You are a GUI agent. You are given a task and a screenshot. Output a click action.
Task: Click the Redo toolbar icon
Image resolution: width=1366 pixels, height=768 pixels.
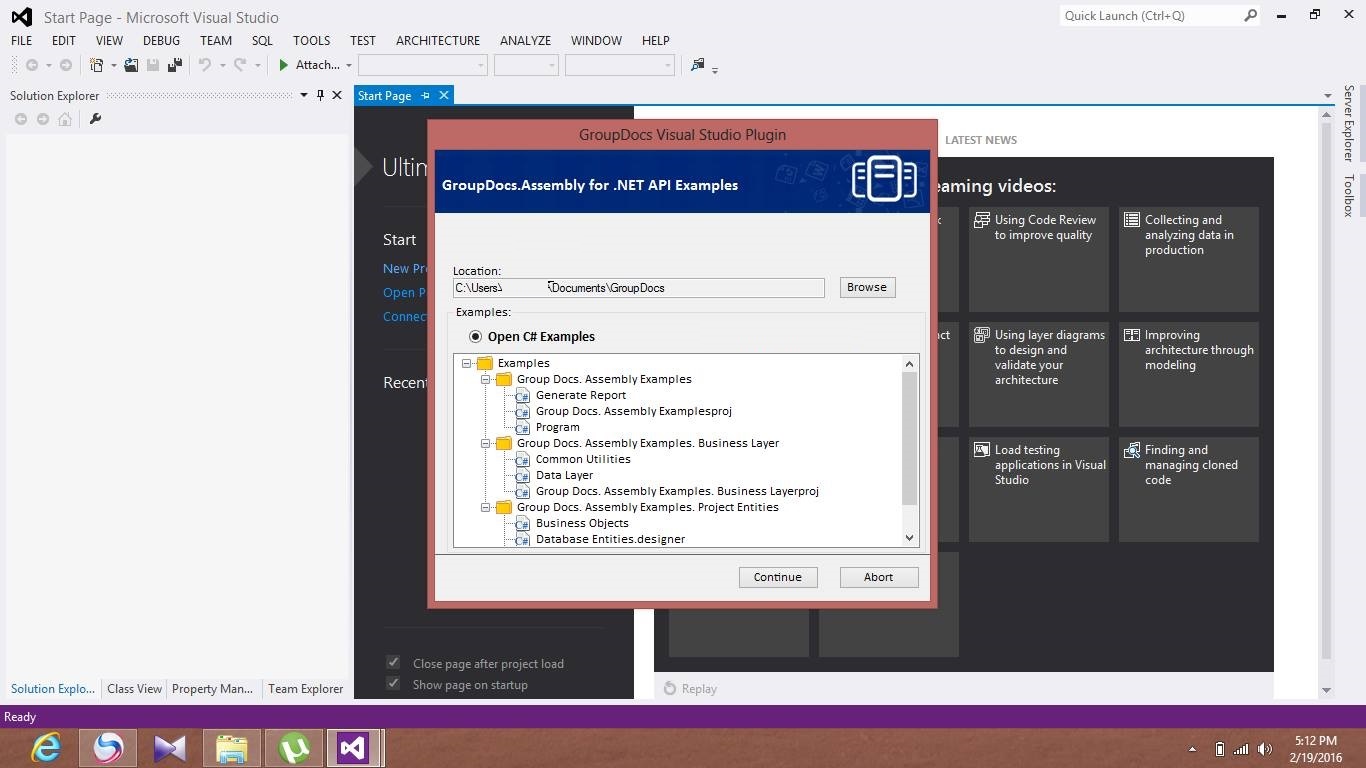pyautogui.click(x=240, y=65)
